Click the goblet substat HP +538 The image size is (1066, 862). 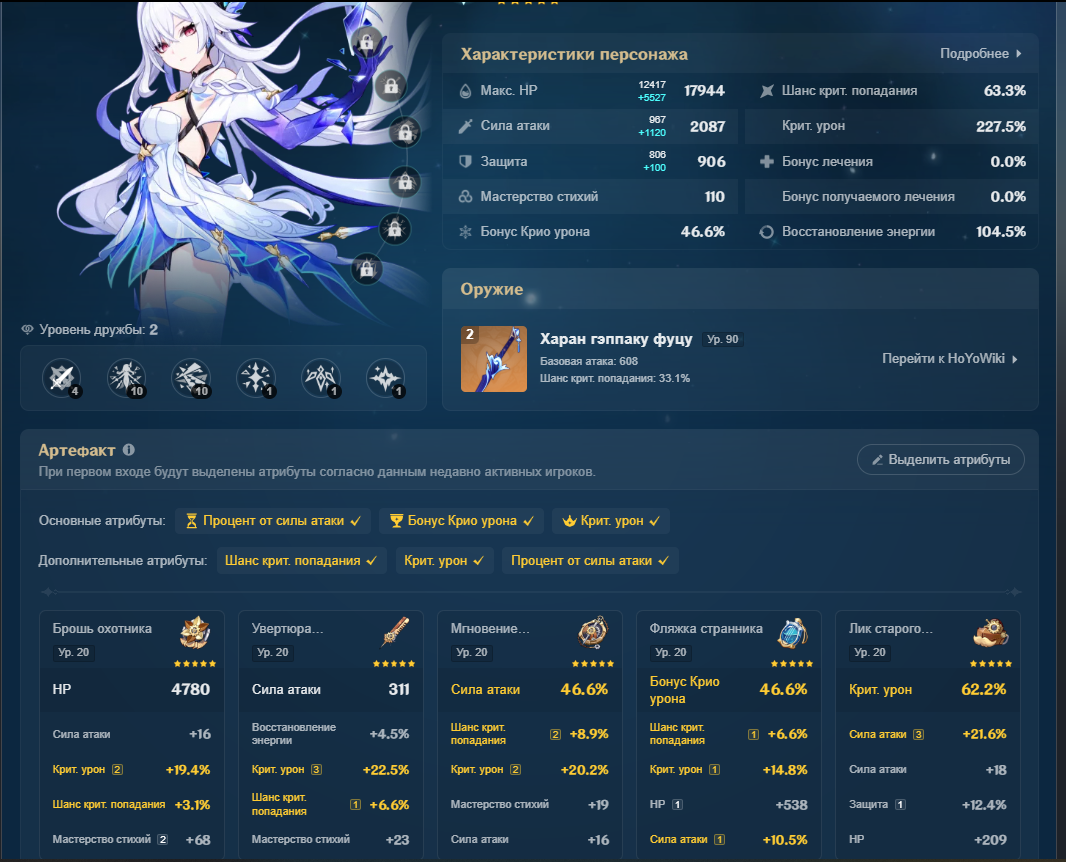tap(728, 805)
